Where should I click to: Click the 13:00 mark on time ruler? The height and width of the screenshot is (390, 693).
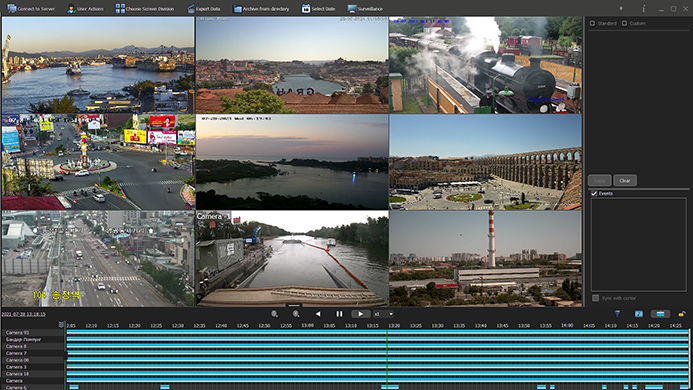point(308,325)
